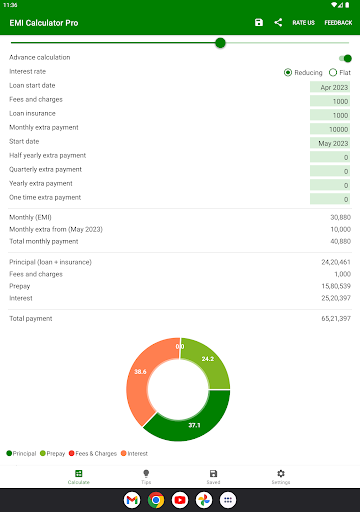Open the Start date picker May 2023
The image size is (360, 512).
tap(330, 143)
